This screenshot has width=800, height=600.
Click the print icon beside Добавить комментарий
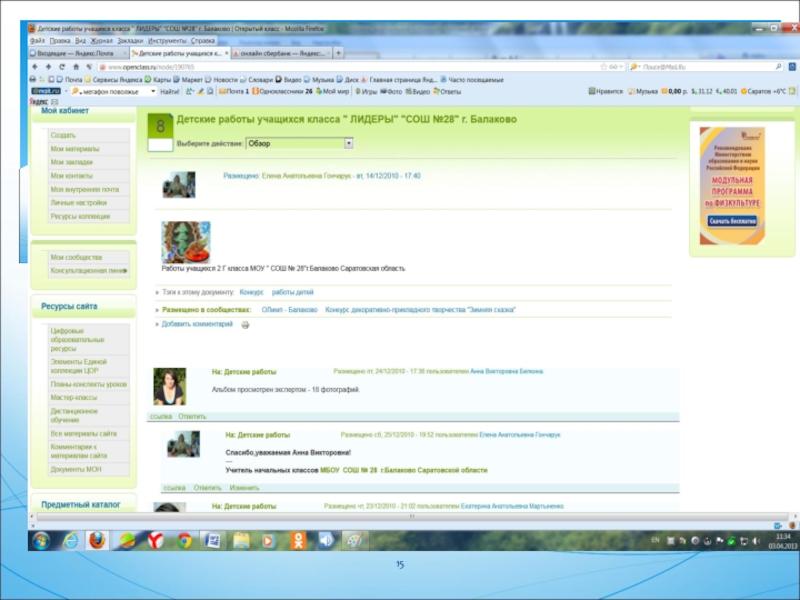245,325
